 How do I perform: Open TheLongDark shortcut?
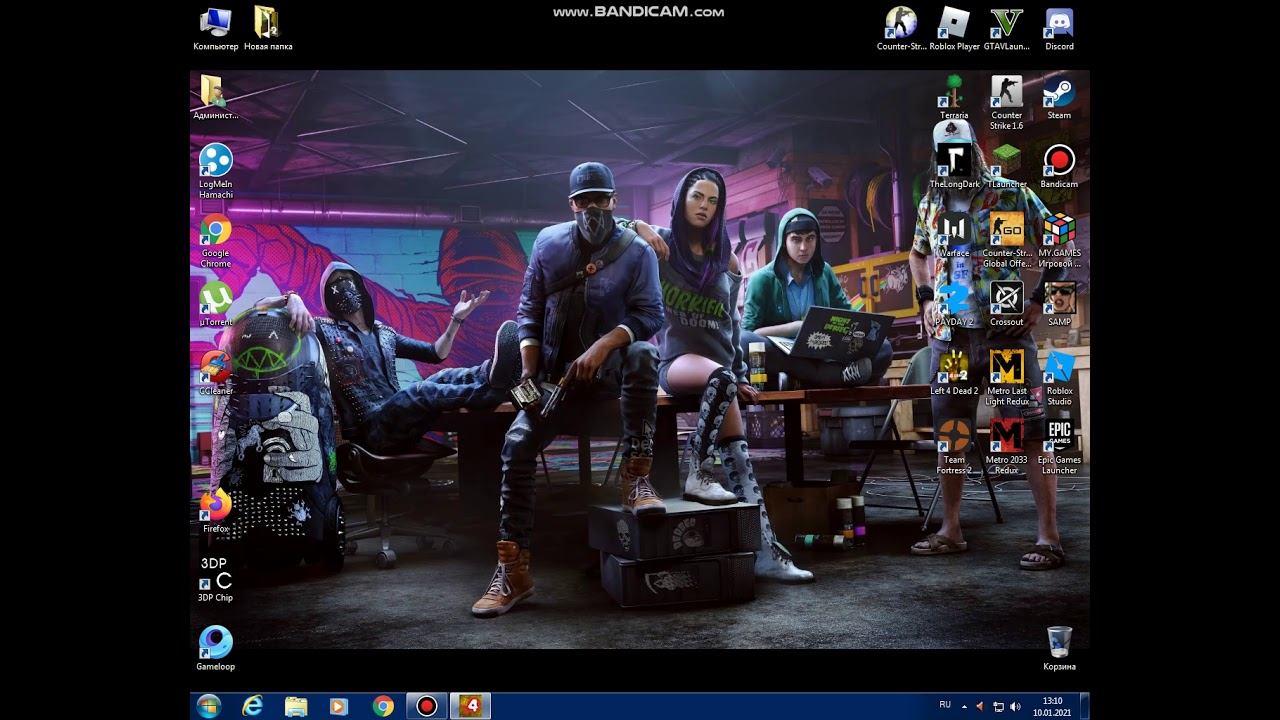[954, 166]
